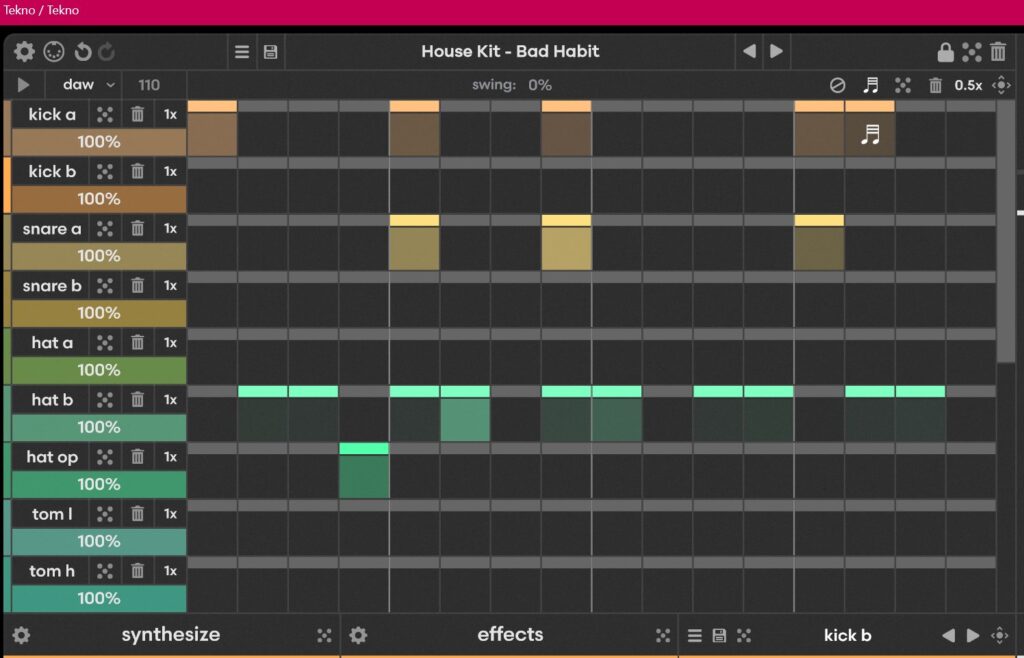Click the MIDI connector icon

point(54,52)
